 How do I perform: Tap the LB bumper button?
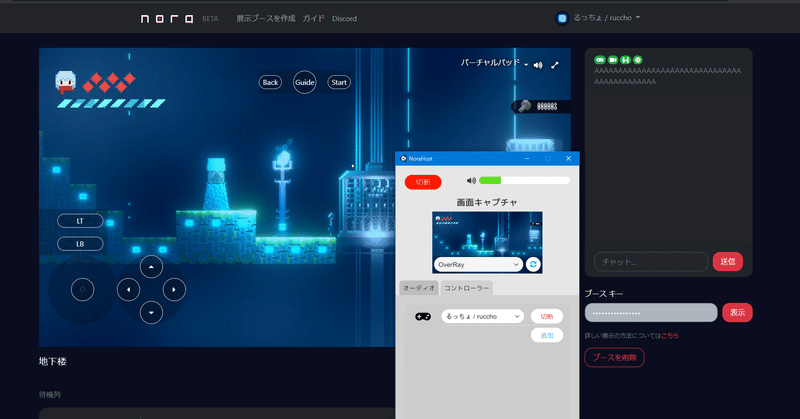pos(80,244)
